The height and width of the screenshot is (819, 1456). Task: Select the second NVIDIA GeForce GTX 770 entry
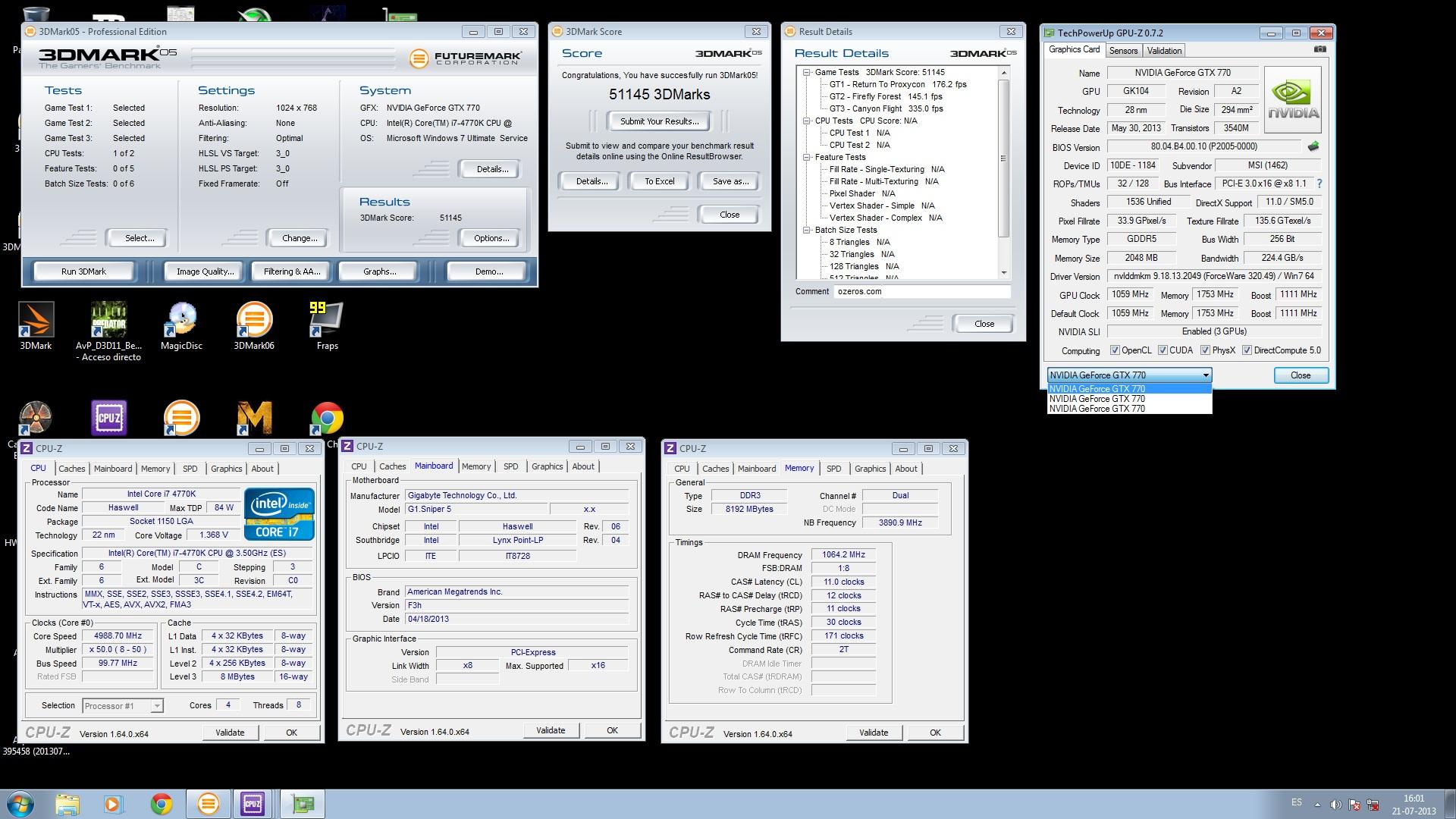click(x=1129, y=399)
